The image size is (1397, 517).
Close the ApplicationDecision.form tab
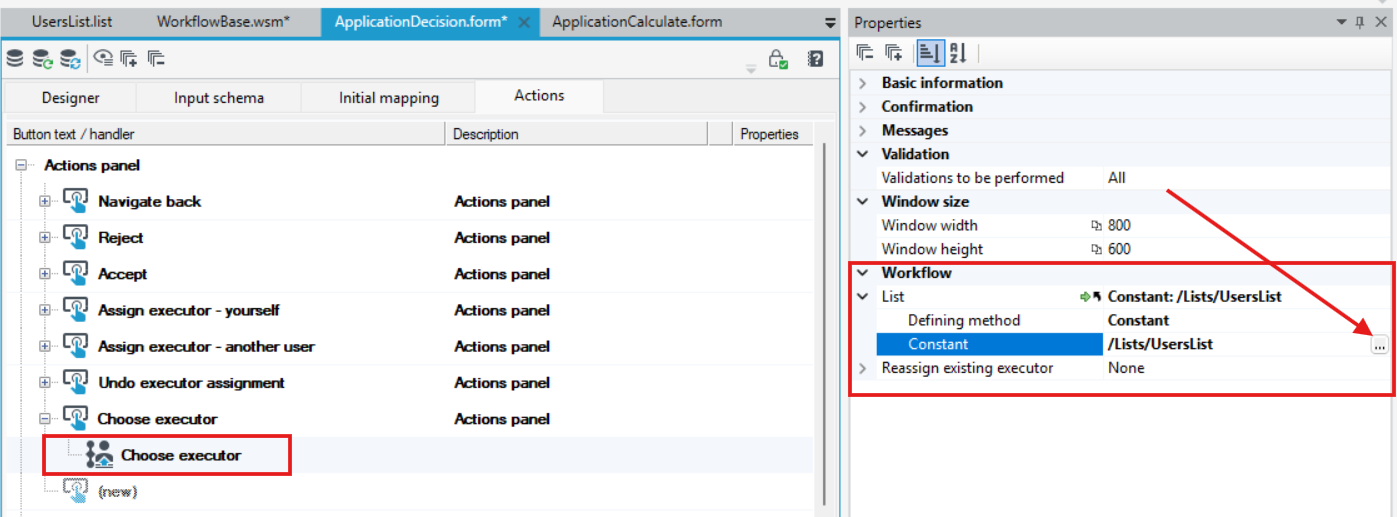pyautogui.click(x=524, y=22)
